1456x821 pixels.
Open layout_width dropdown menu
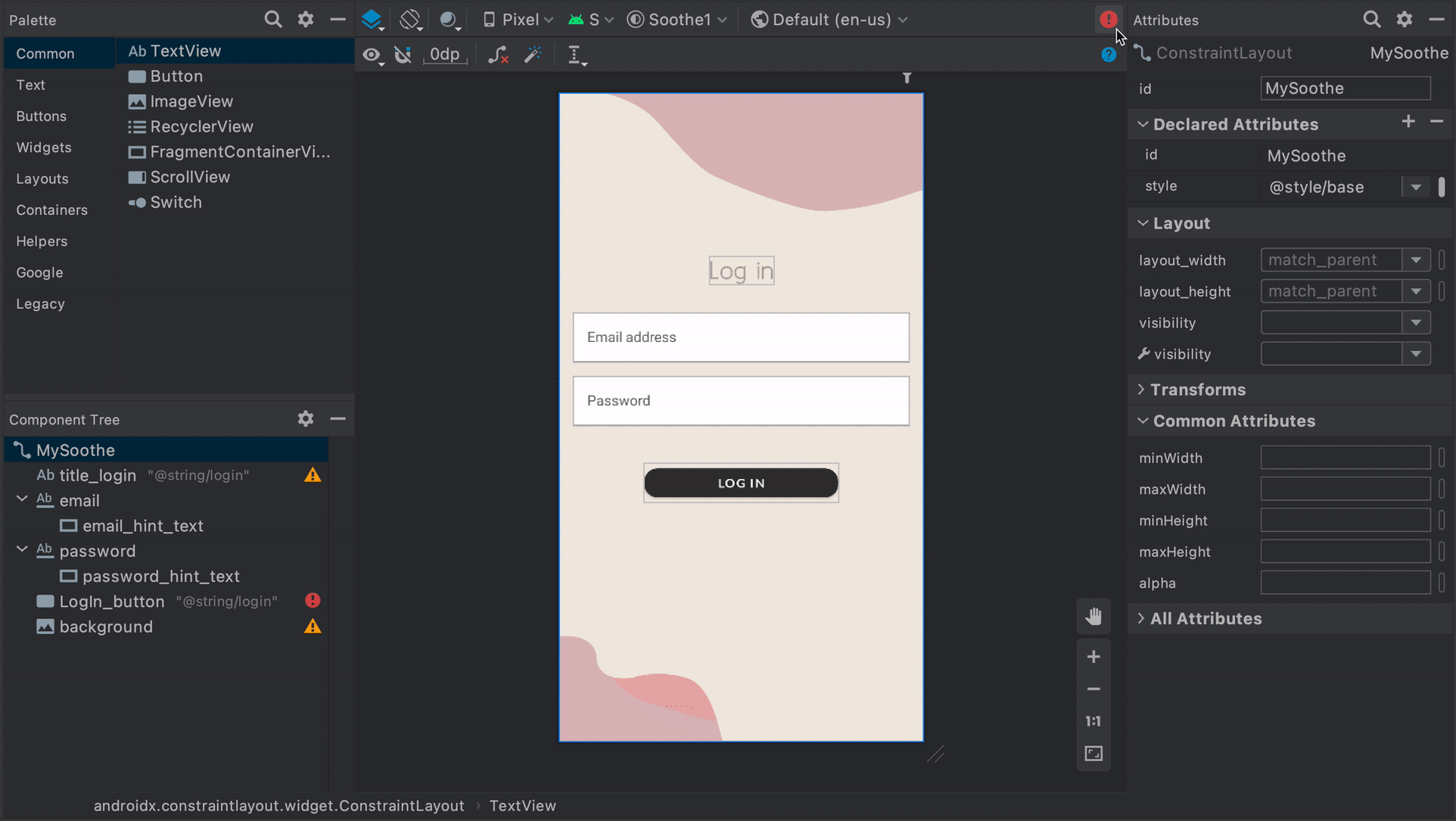point(1417,260)
